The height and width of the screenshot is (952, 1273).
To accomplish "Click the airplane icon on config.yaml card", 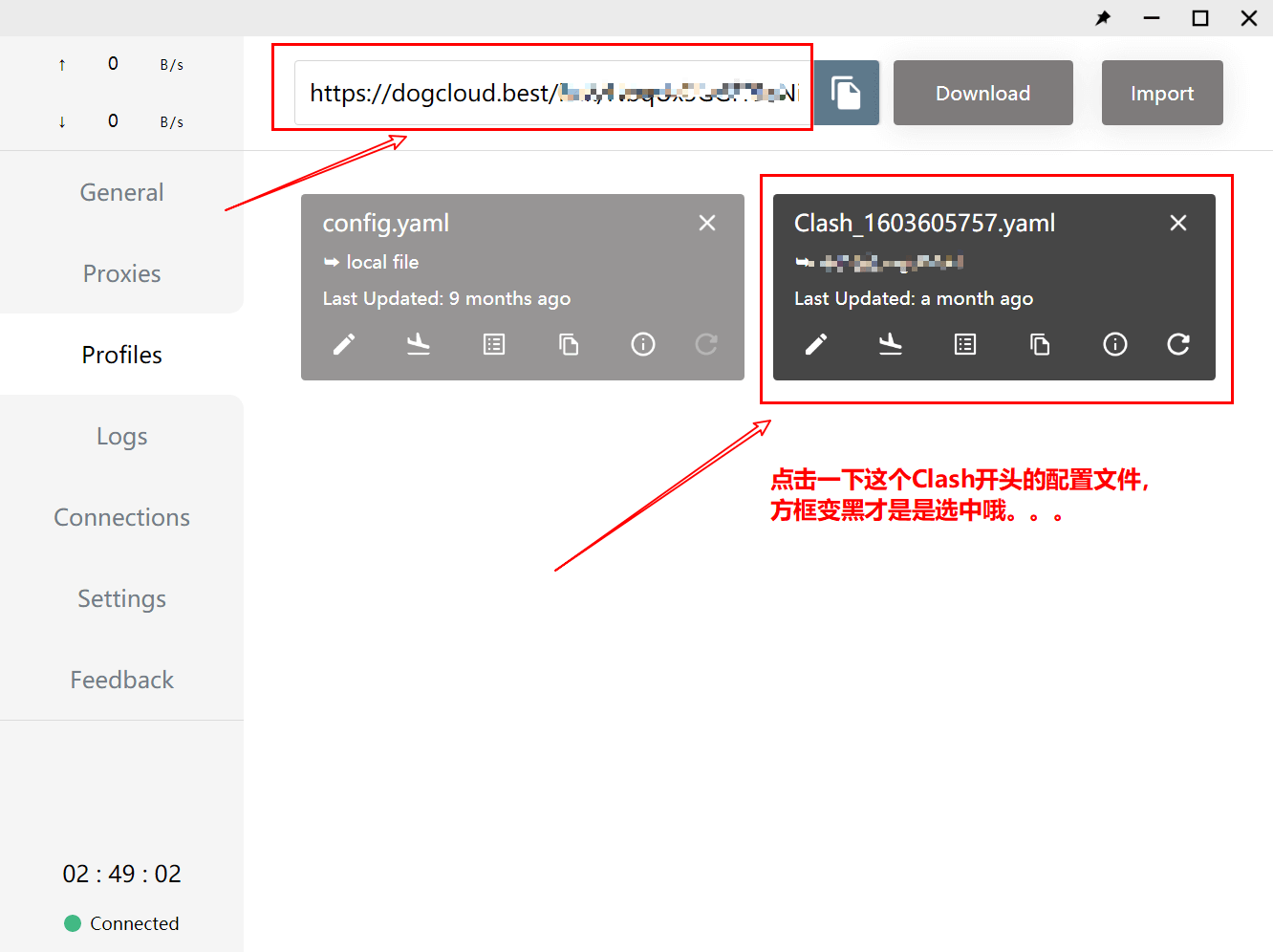I will tap(419, 344).
